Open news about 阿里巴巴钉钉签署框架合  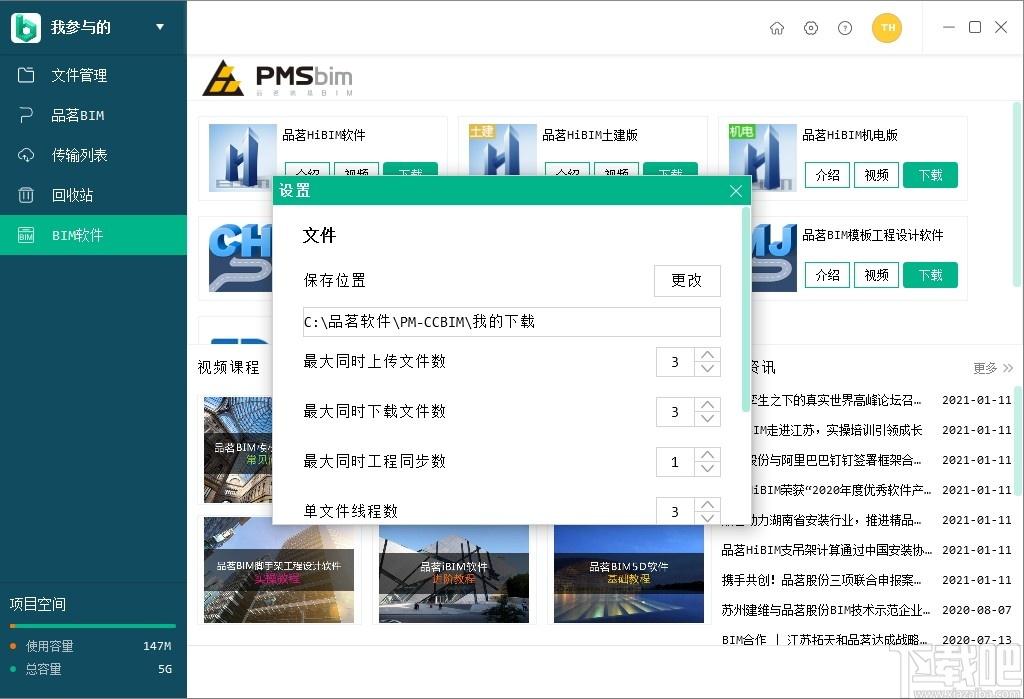(x=836, y=460)
